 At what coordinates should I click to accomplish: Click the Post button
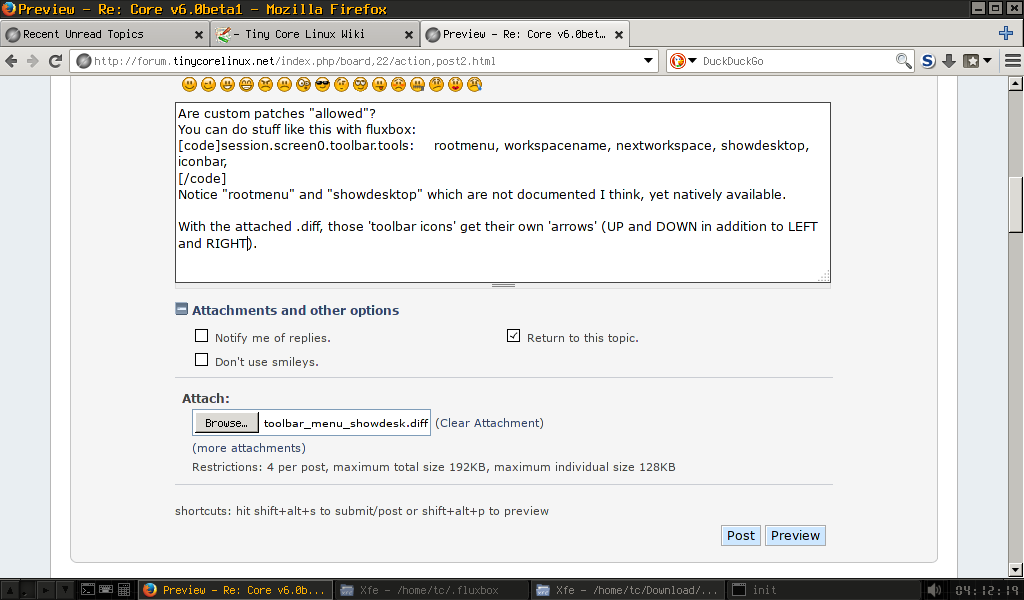(x=740, y=535)
